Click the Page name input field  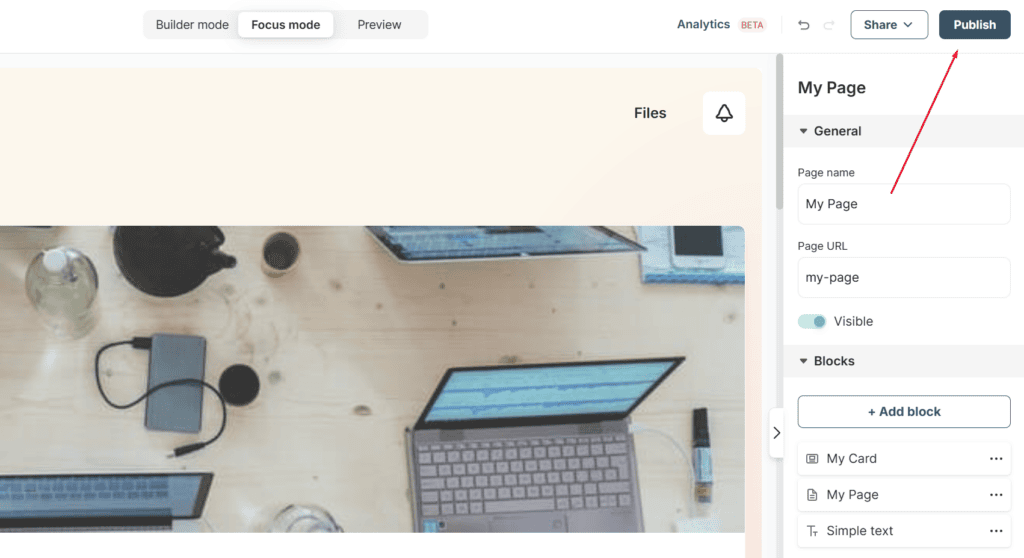904,204
